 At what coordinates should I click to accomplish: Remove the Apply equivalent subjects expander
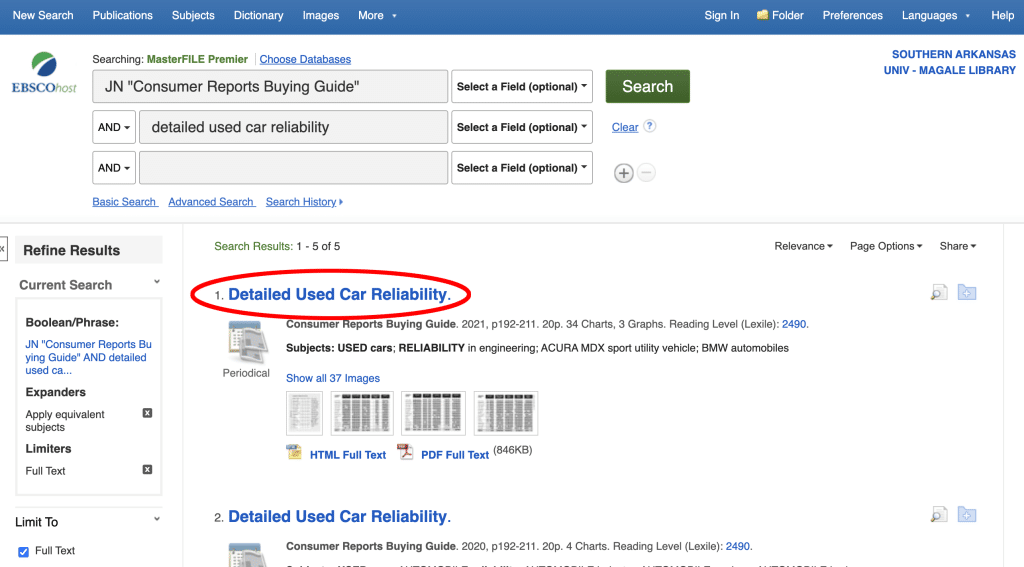tap(147, 413)
